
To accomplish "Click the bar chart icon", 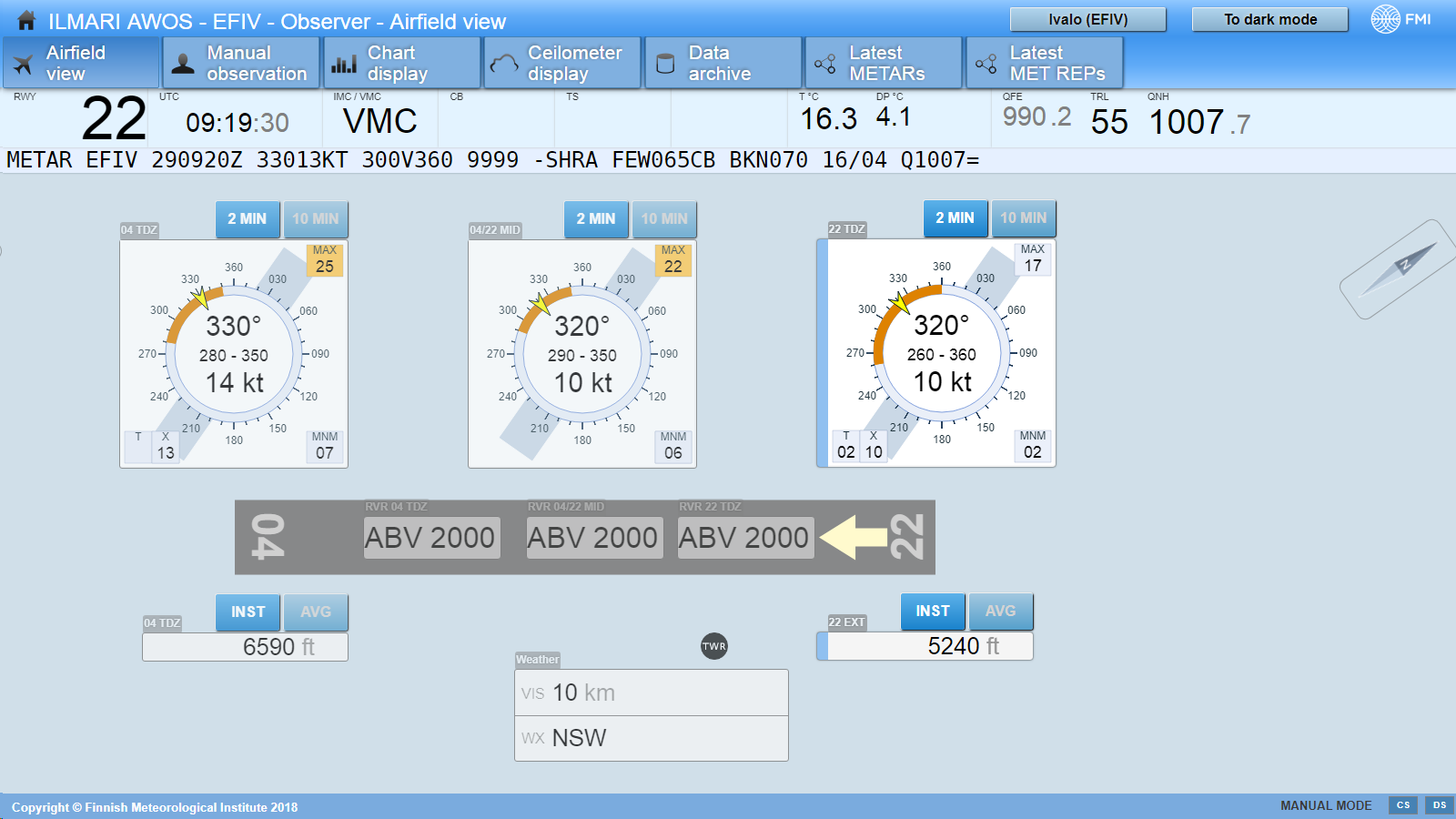I will [x=344, y=64].
